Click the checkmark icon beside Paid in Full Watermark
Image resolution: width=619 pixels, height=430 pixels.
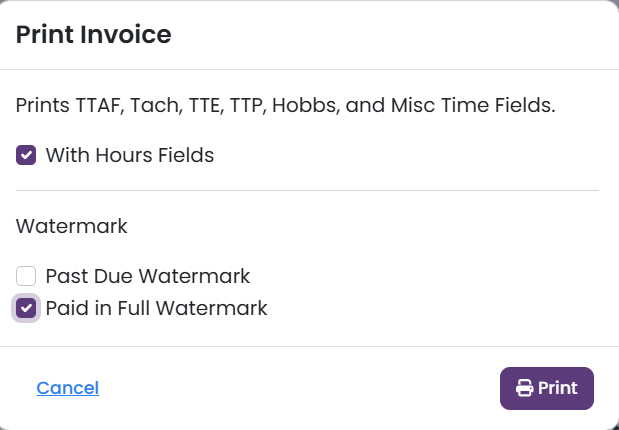click(x=26, y=308)
